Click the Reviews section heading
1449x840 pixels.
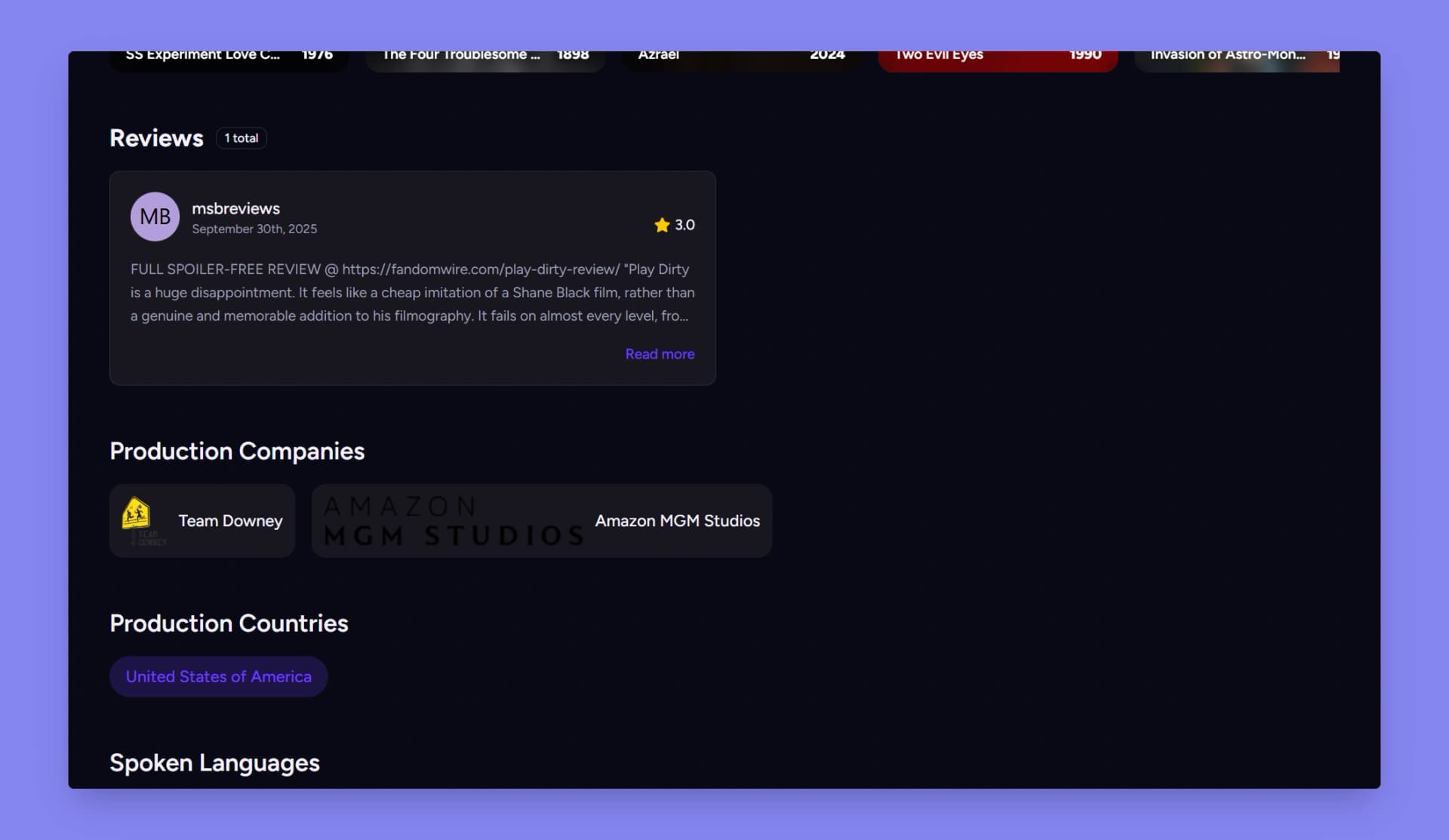tap(156, 137)
